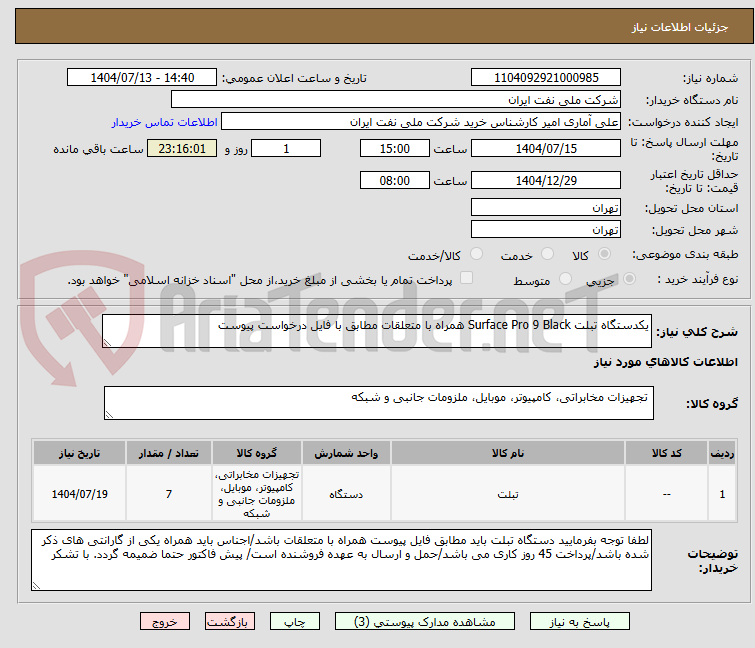Click the resize handle of buyer notes textarea
The width and height of the screenshot is (755, 648).
(x=36, y=585)
